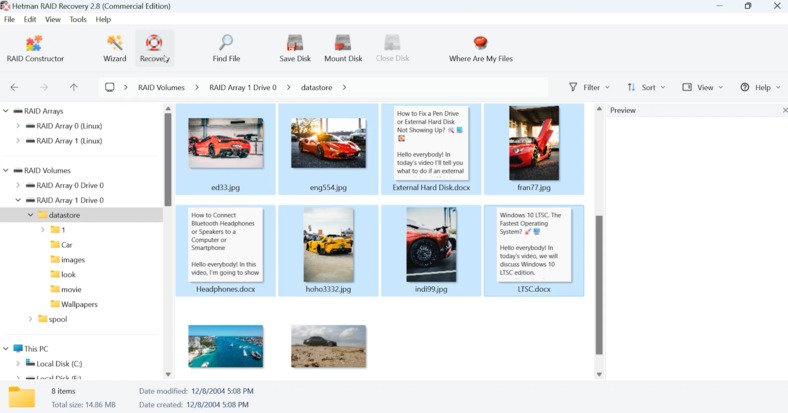
Task: Collapse the RAID Arrays tree node
Action: (x=6, y=111)
